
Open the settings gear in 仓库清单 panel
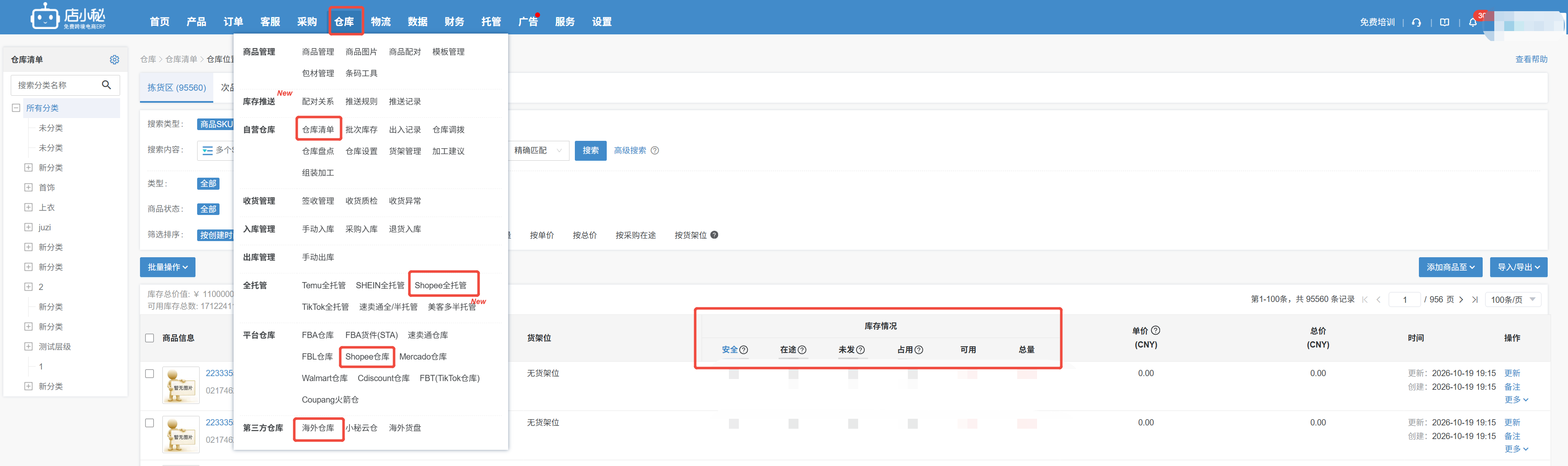(x=114, y=60)
